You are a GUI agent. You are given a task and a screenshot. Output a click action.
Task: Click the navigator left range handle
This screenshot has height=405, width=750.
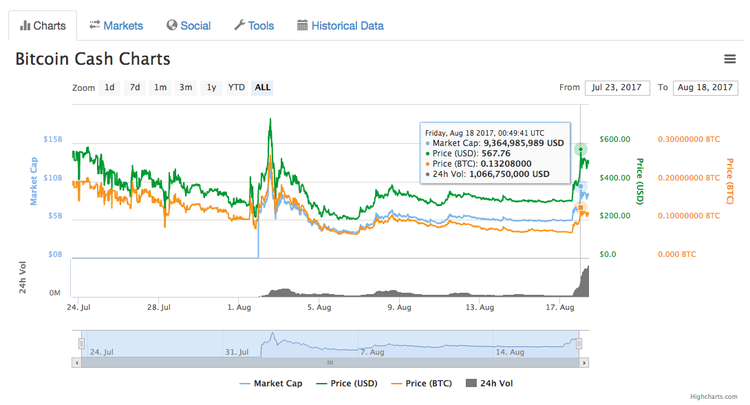pyautogui.click(x=81, y=344)
